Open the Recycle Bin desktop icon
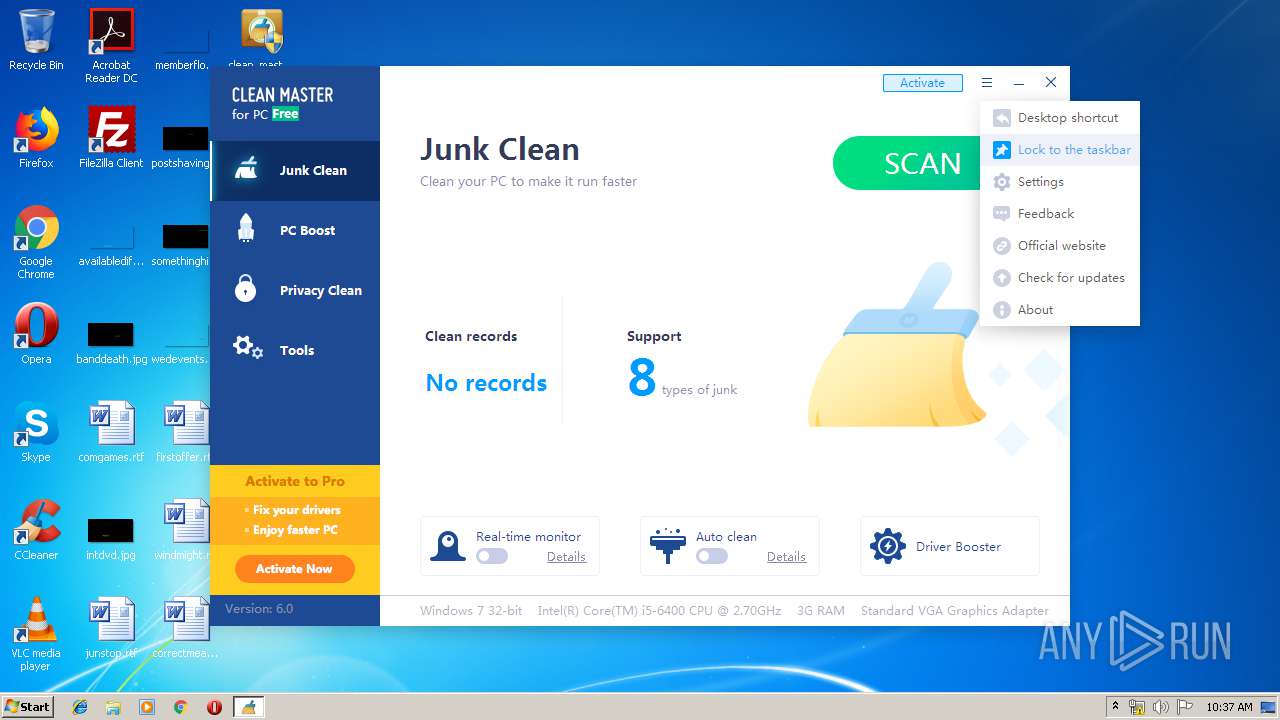This screenshot has width=1280, height=720. 36,40
